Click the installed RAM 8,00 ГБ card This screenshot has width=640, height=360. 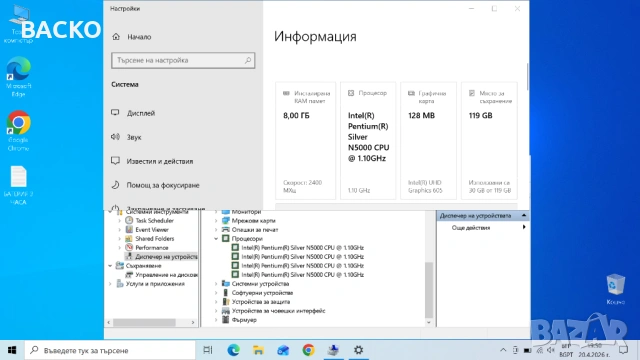[x=305, y=140]
